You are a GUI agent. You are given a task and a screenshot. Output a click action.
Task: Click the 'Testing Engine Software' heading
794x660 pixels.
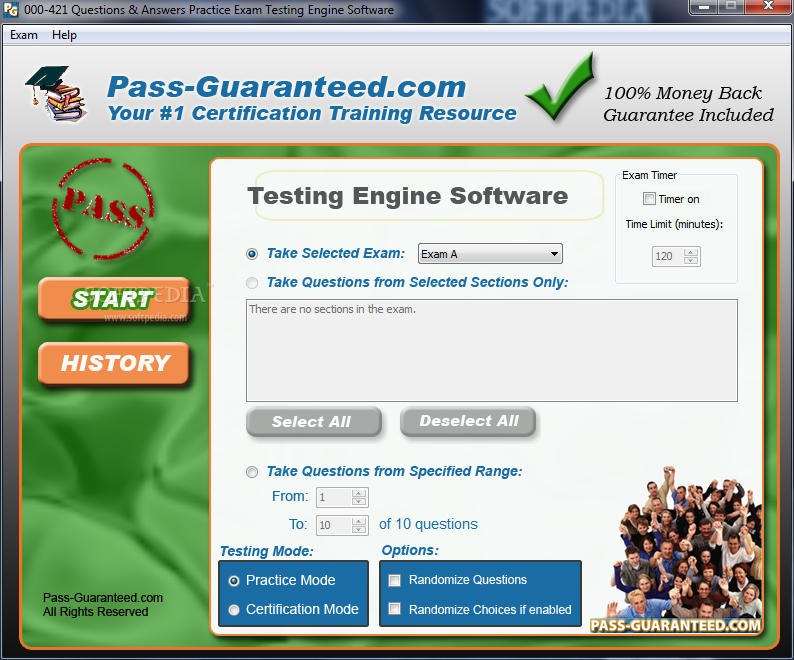click(408, 196)
